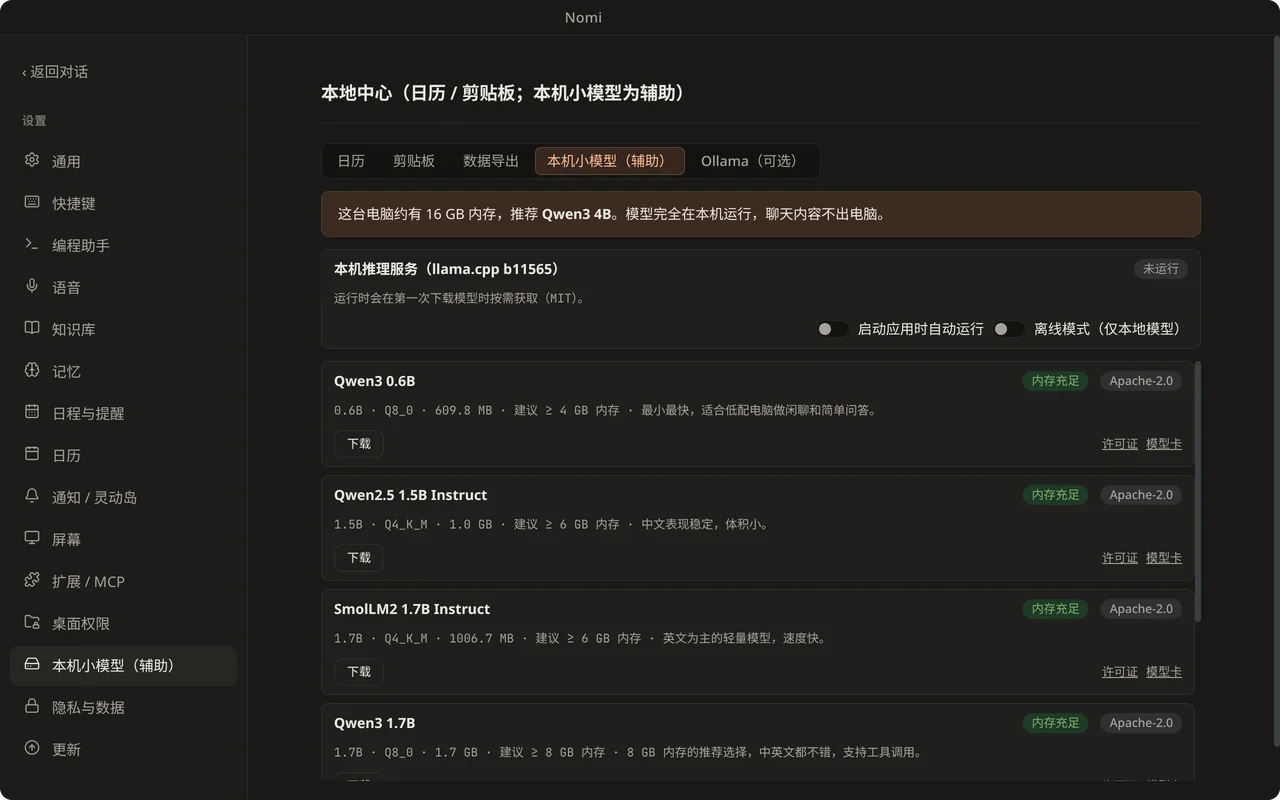Click the 快捷键 keyboard icon
Screen dimensions: 1280x800
(32, 202)
